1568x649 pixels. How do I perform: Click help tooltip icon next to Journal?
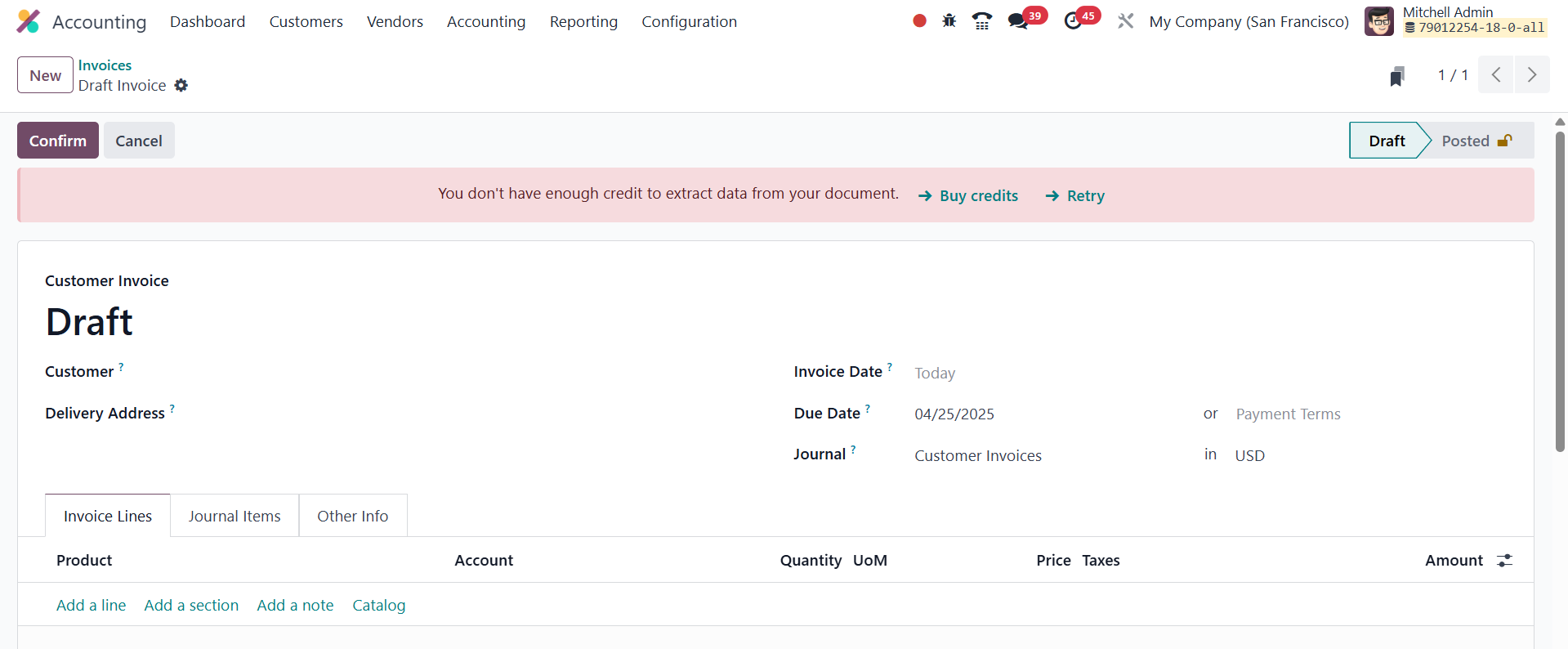[x=853, y=450]
